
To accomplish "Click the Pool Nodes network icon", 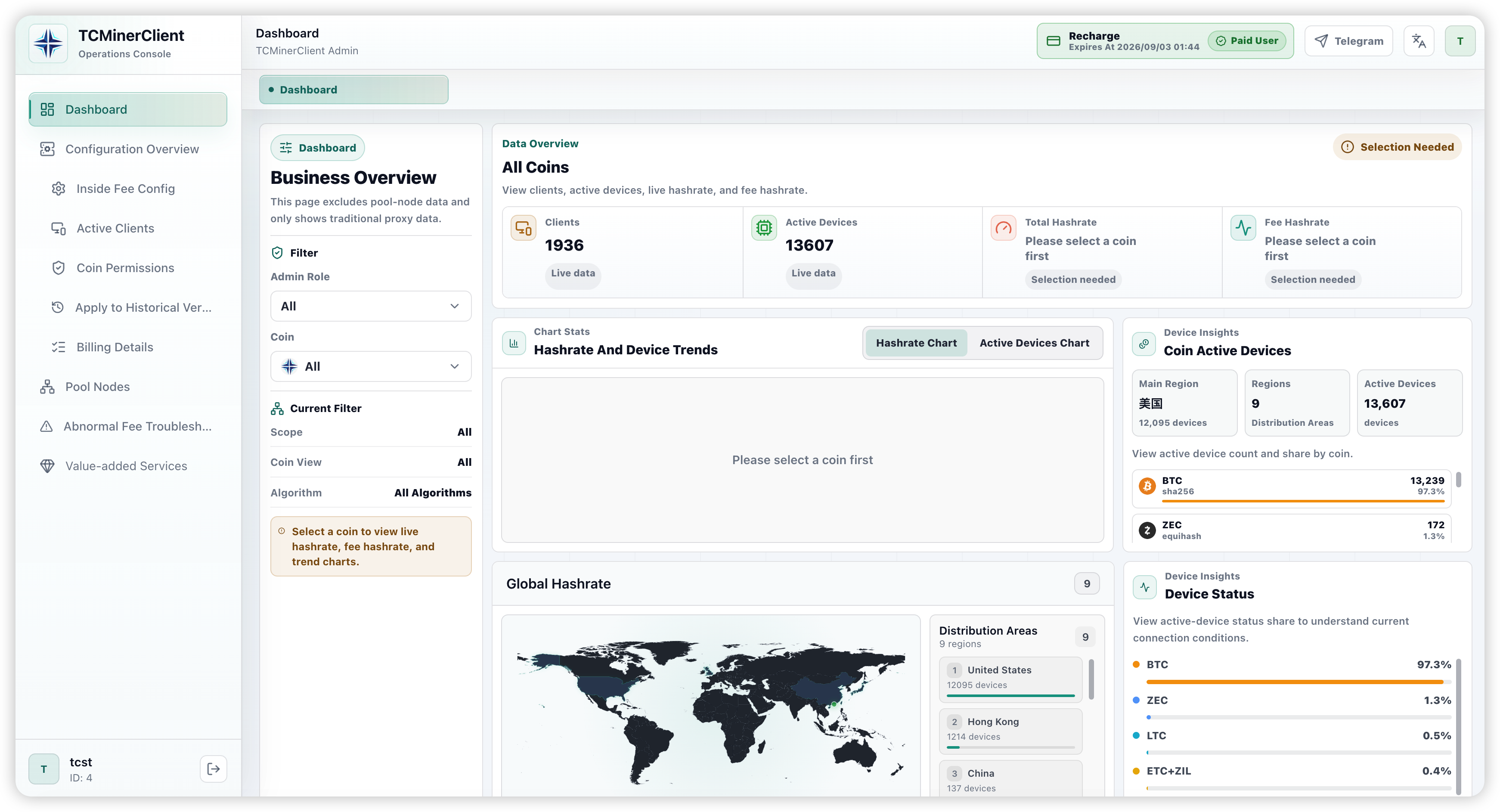I will click(47, 387).
